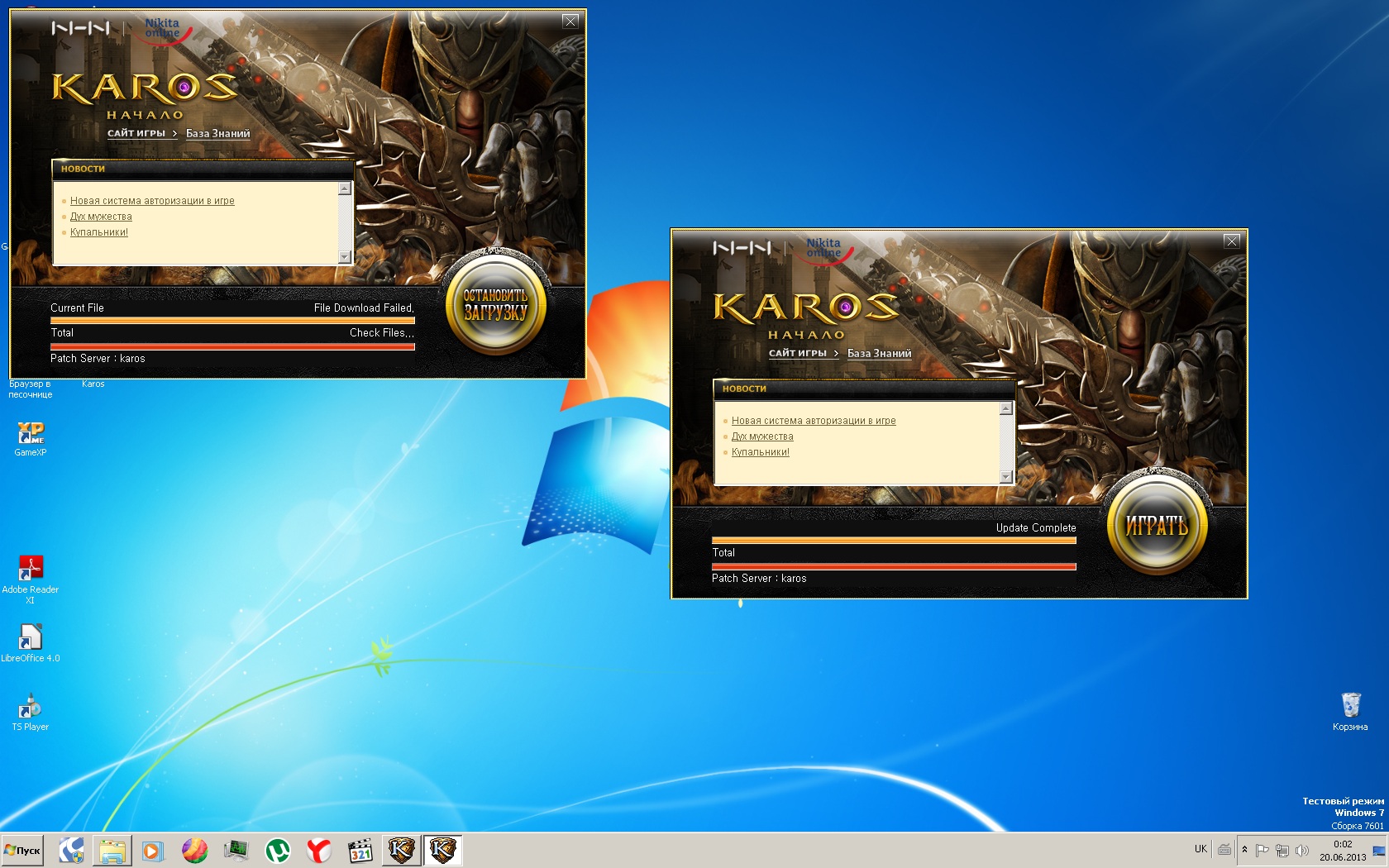Open the База Знаний link in the left launcher
Screen dimensions: 1389x868
point(217,133)
